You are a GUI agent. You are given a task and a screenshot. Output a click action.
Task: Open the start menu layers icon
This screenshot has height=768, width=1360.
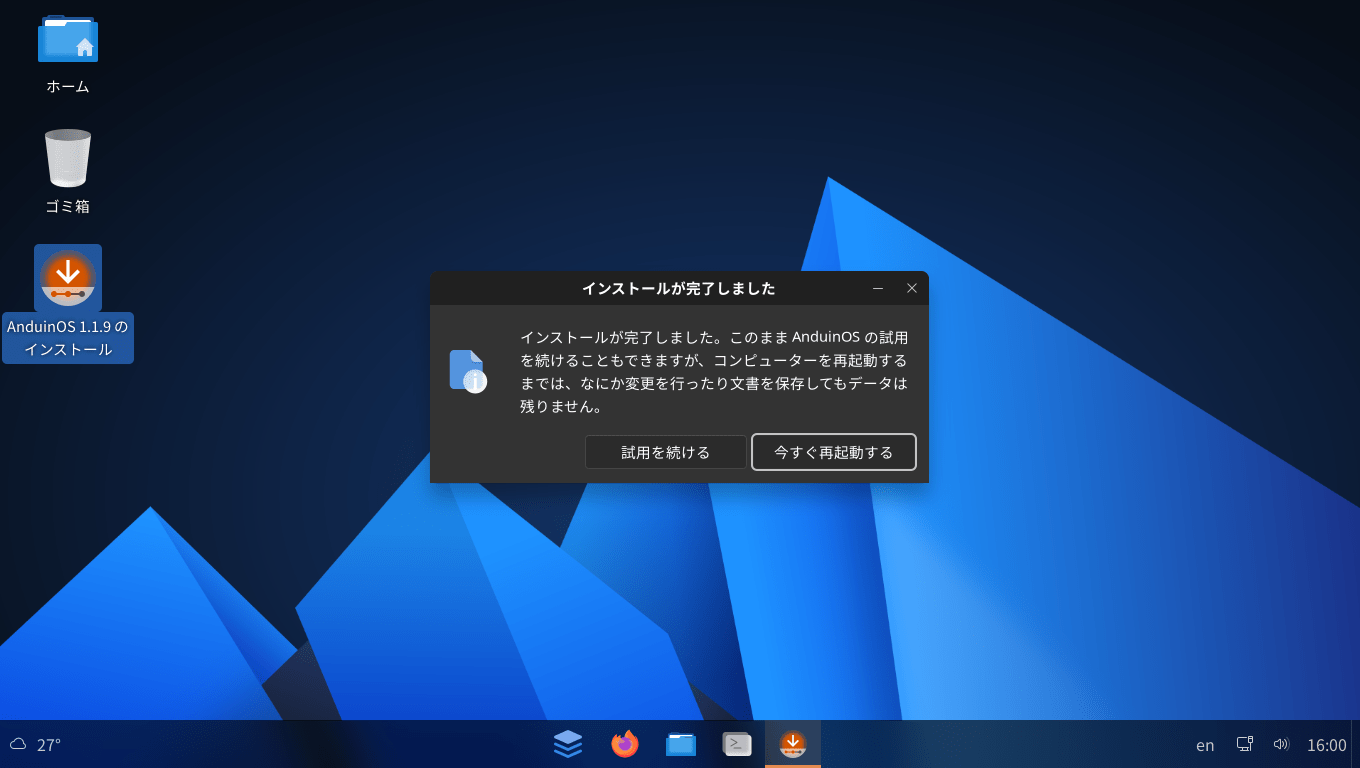click(x=568, y=744)
